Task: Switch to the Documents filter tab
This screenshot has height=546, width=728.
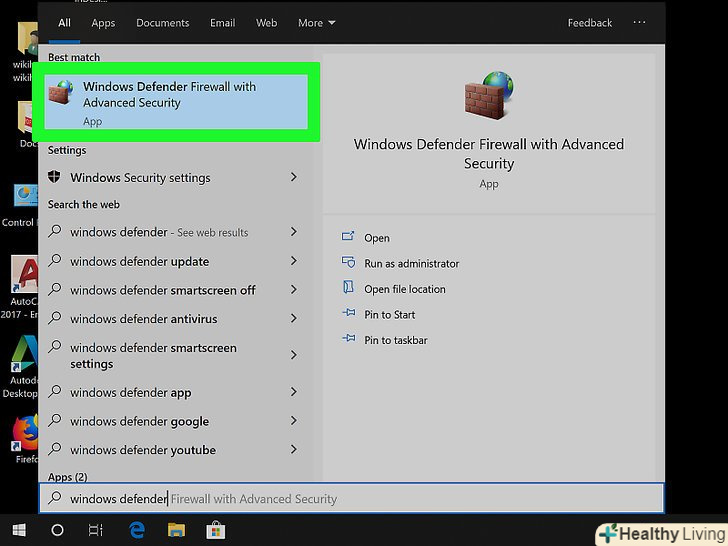Action: [x=162, y=23]
